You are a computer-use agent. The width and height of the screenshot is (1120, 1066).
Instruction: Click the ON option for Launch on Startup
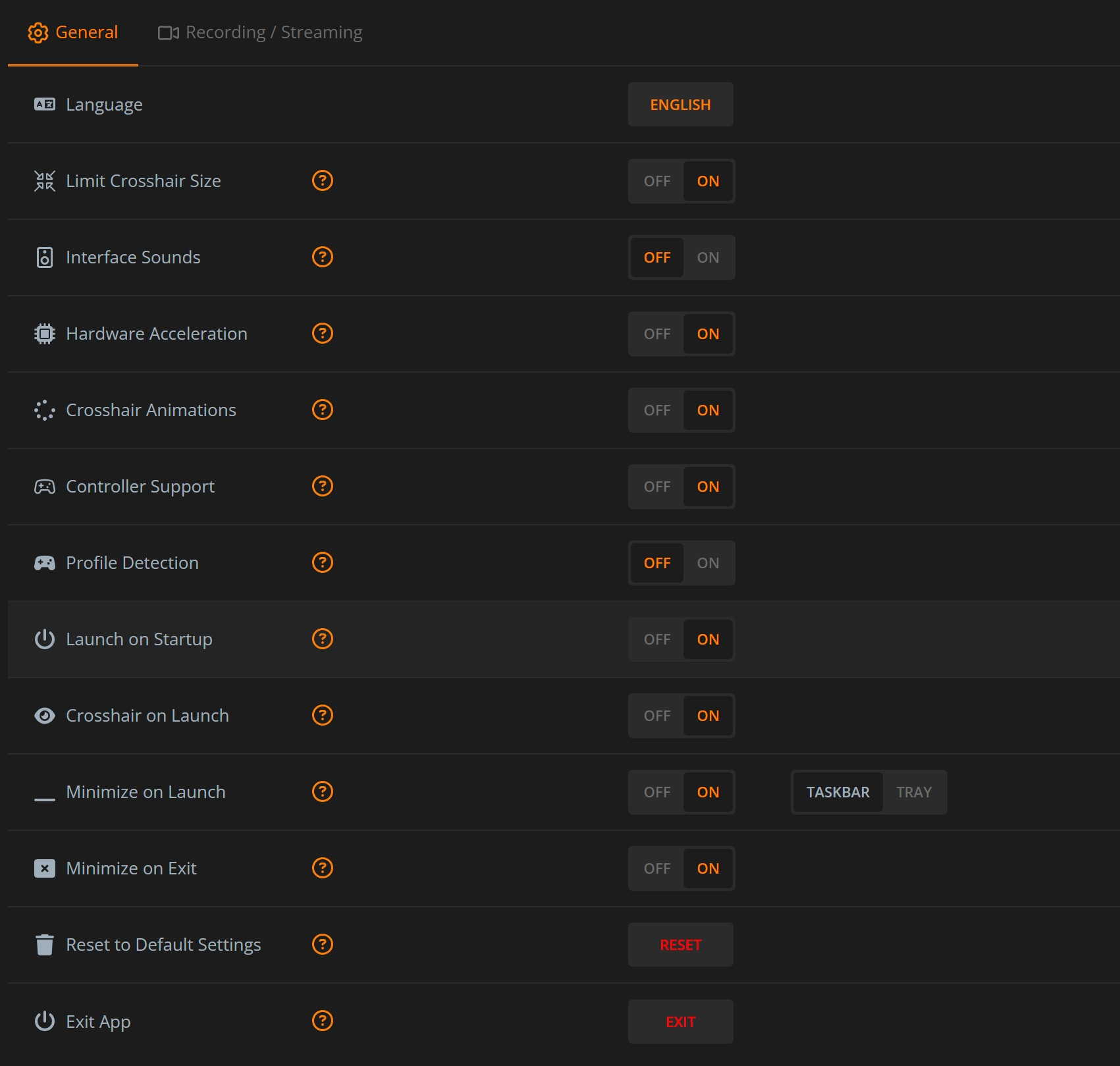click(708, 639)
